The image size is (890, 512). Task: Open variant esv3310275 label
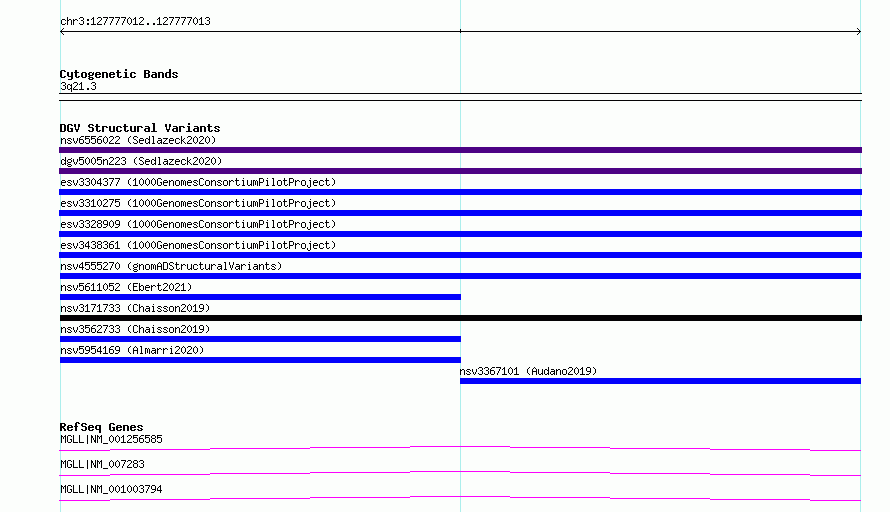pos(198,203)
